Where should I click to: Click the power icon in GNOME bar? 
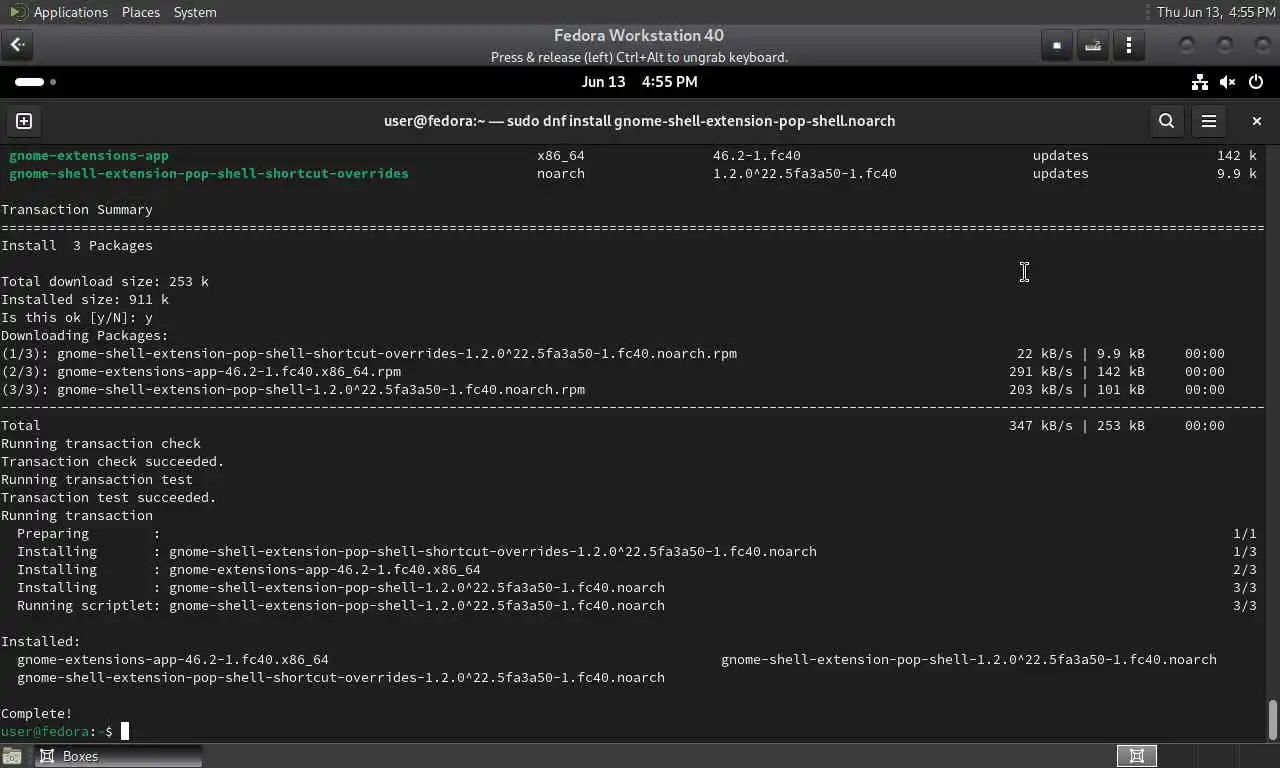[1257, 82]
